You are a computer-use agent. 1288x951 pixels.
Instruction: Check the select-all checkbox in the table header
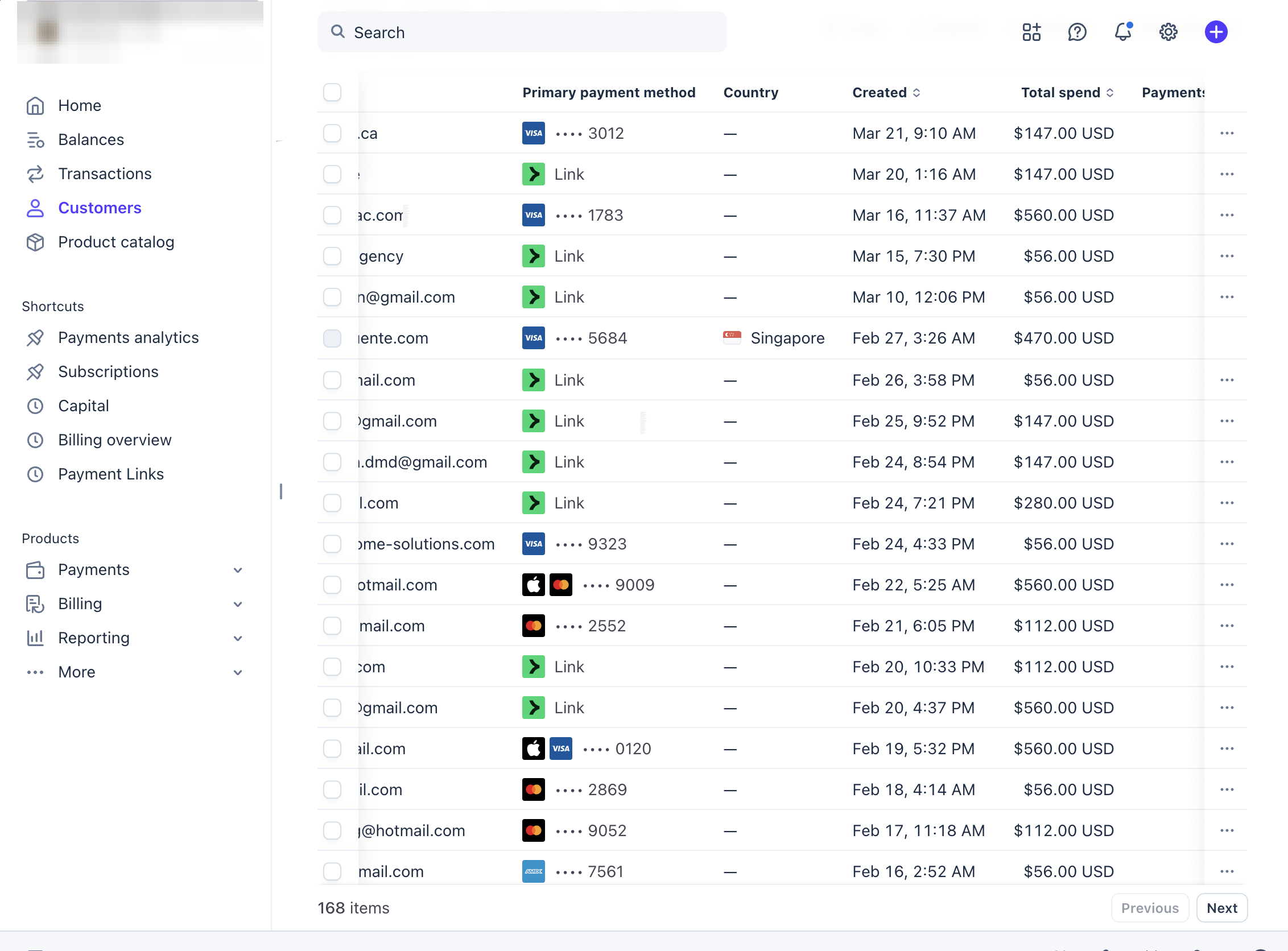click(x=332, y=92)
